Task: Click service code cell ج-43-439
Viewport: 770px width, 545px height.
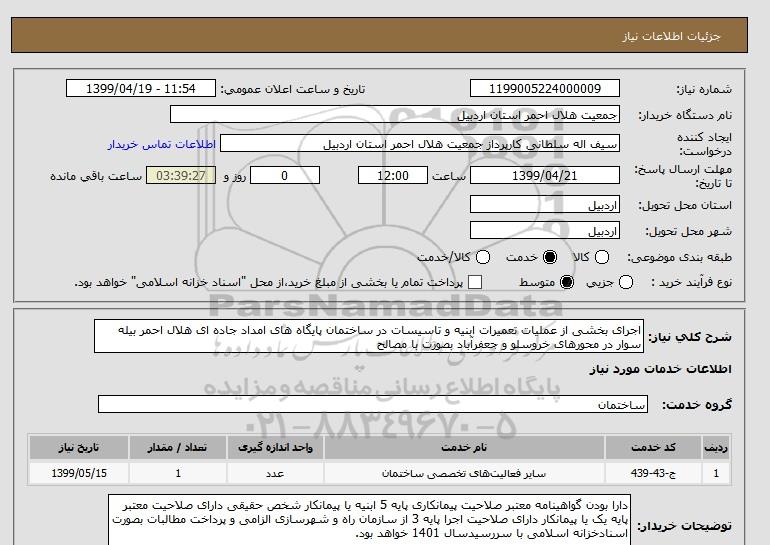Action: click(x=653, y=473)
